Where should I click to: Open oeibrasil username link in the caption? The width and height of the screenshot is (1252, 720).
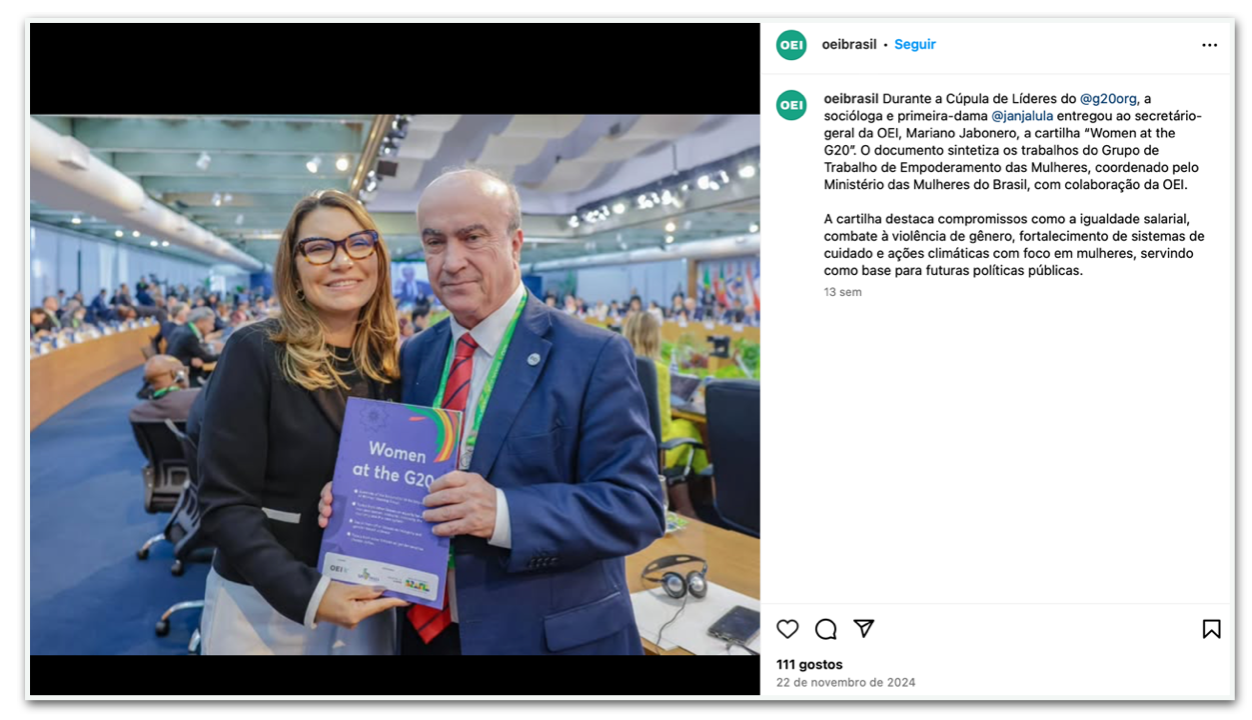click(x=851, y=99)
